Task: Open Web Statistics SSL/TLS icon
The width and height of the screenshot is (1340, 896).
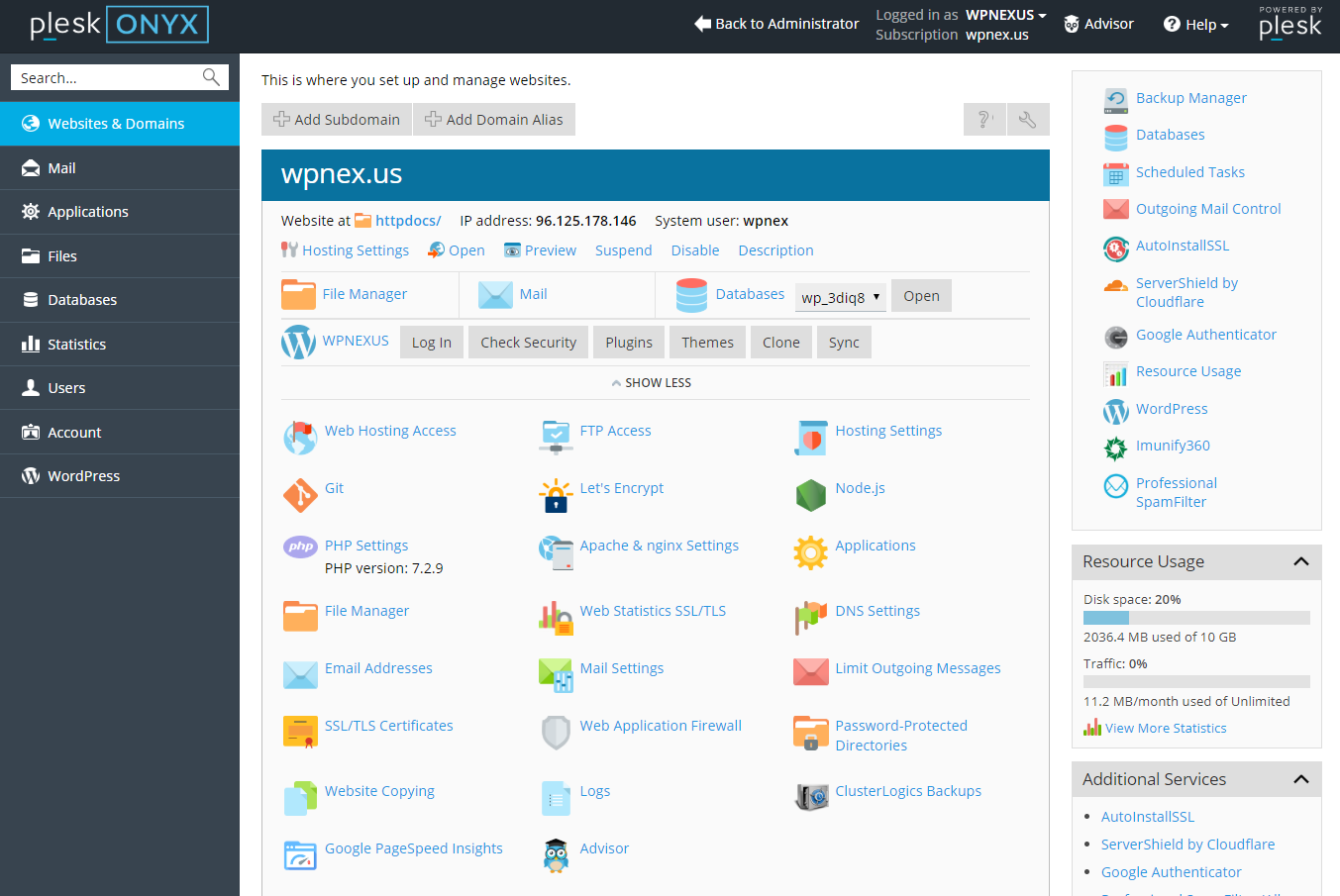Action: [x=556, y=618]
